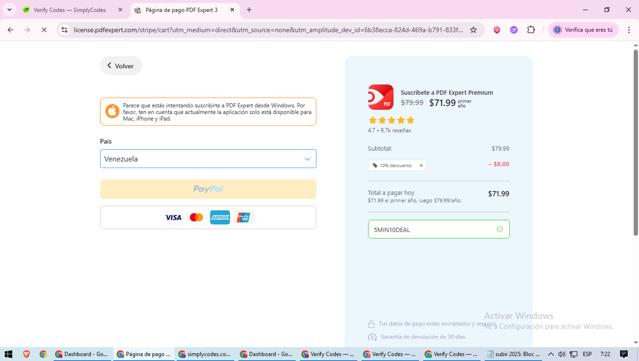Screen dimensions: 639x361
Task: Go back in browser history
Action: point(11,30)
